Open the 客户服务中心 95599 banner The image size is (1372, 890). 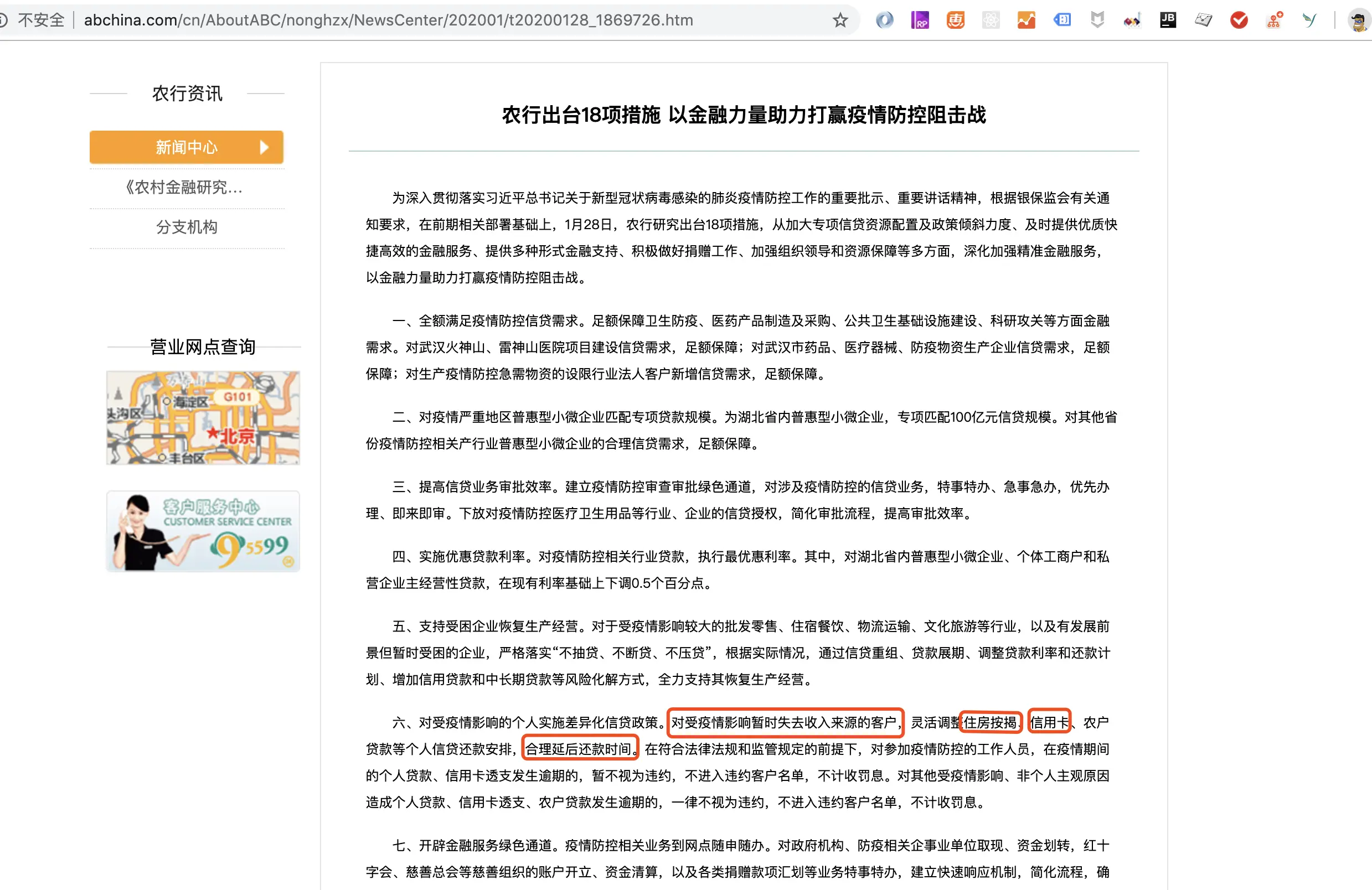[203, 531]
